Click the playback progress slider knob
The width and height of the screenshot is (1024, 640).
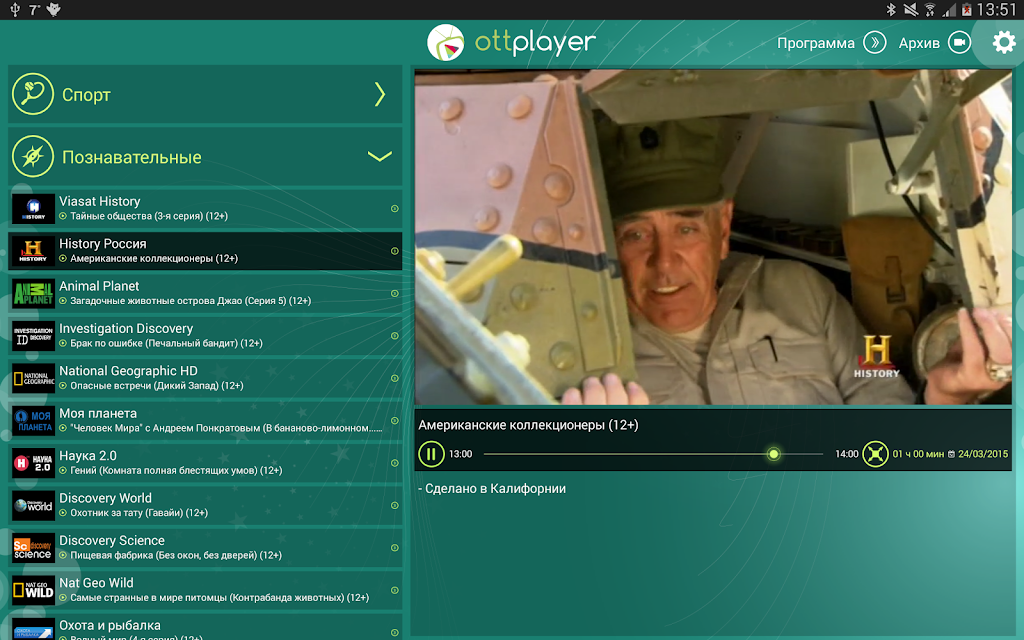click(x=773, y=454)
